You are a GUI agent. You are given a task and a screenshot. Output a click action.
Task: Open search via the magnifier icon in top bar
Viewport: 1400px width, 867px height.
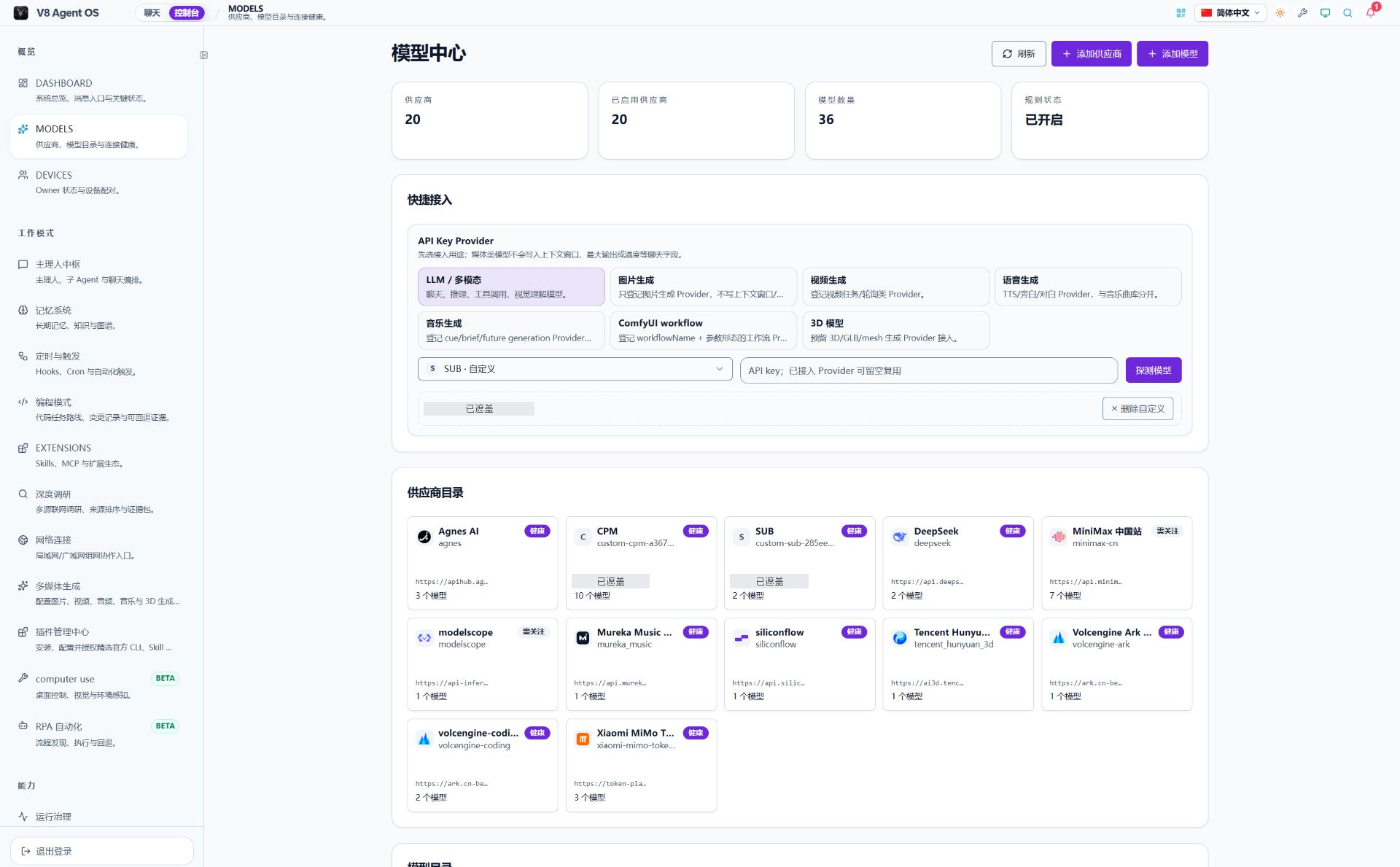[1347, 12]
